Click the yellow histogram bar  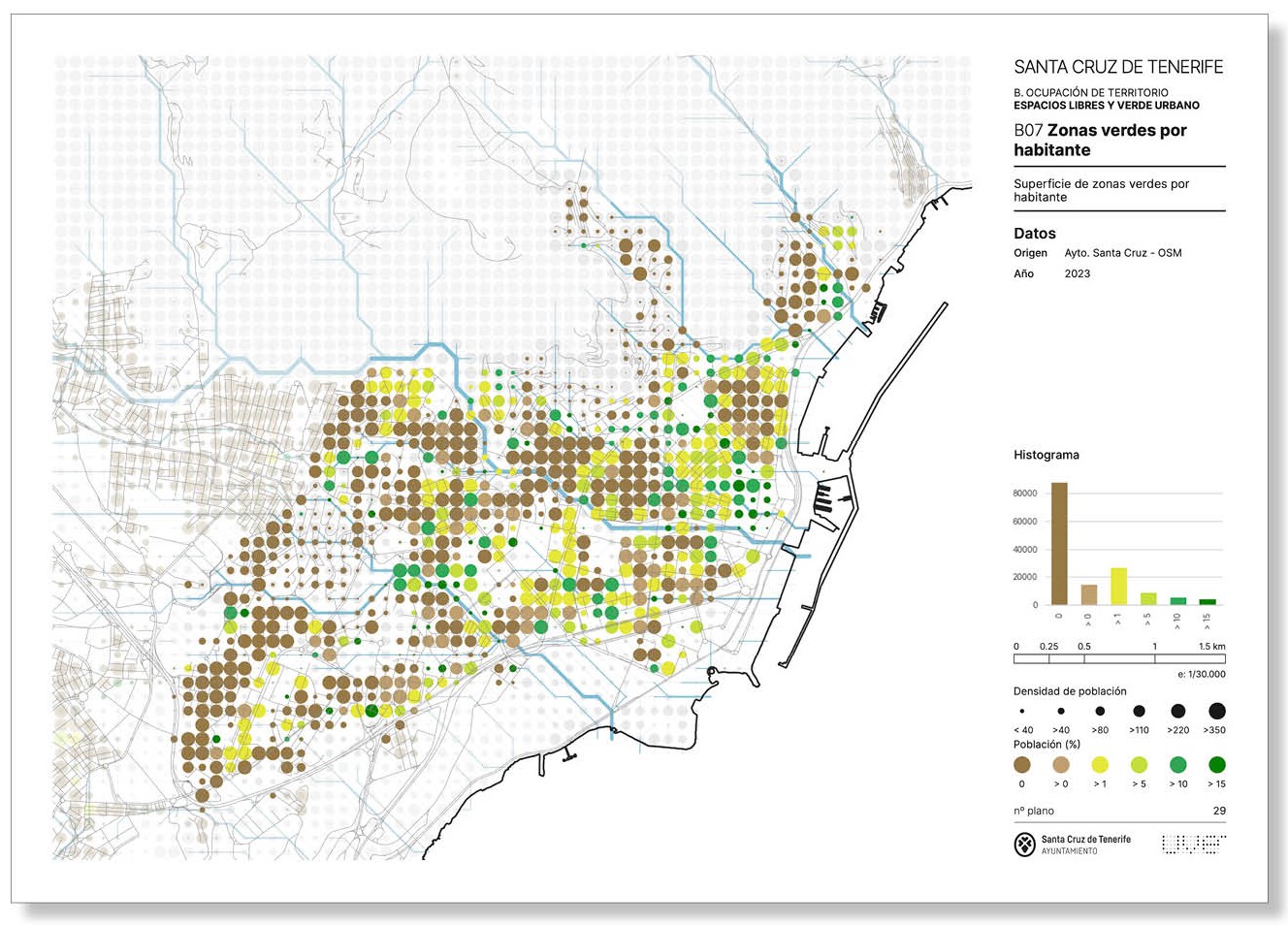click(1118, 587)
